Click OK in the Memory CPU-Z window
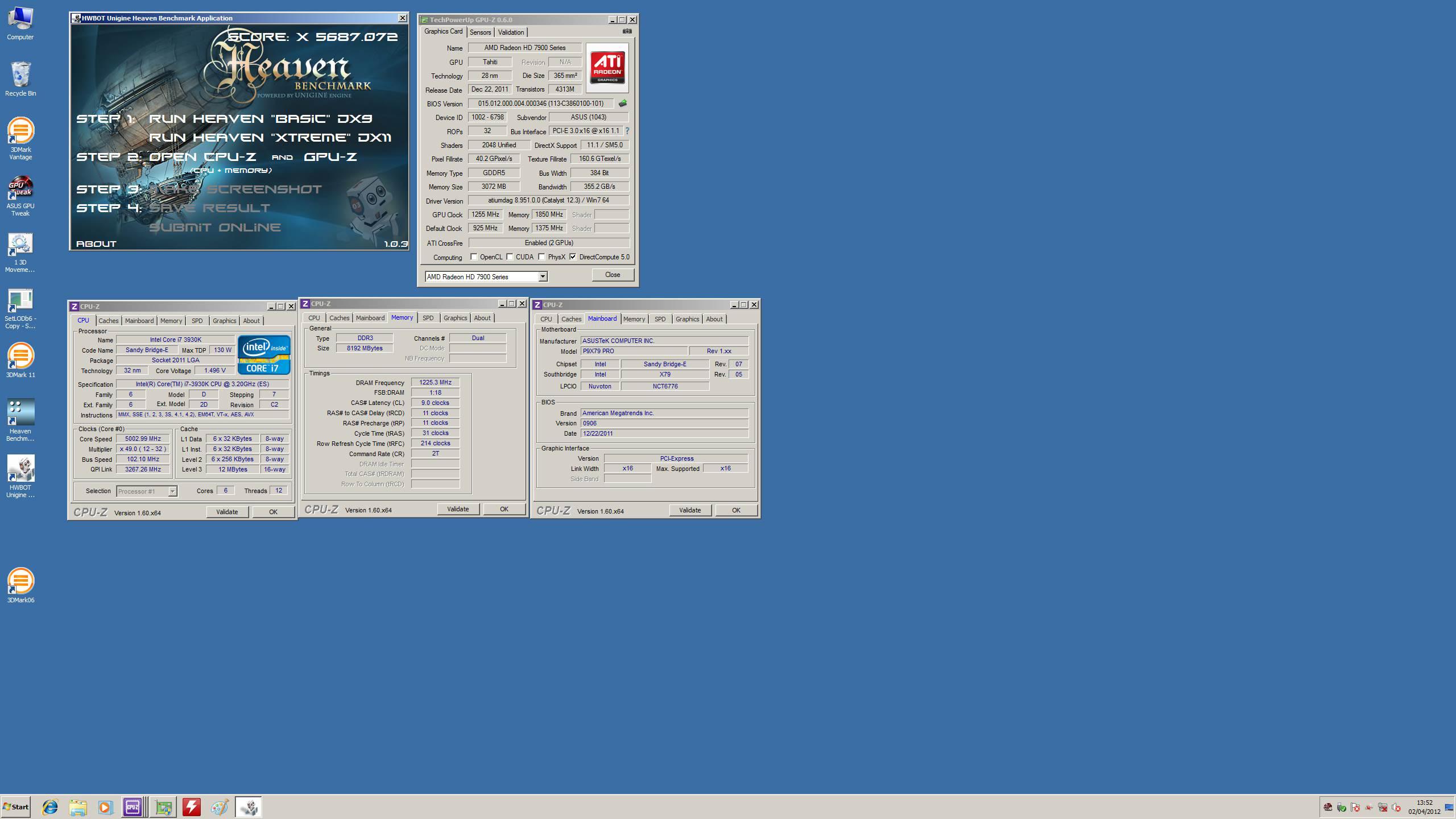 pyautogui.click(x=504, y=509)
